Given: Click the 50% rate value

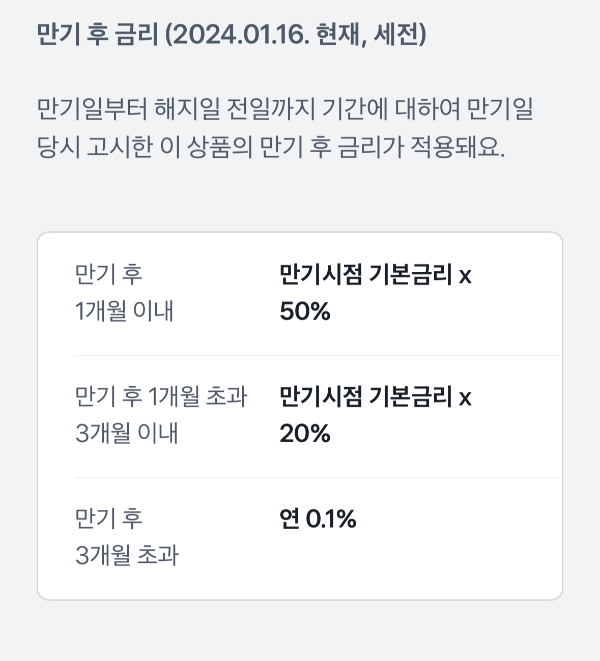Looking at the screenshot, I should [305, 312].
